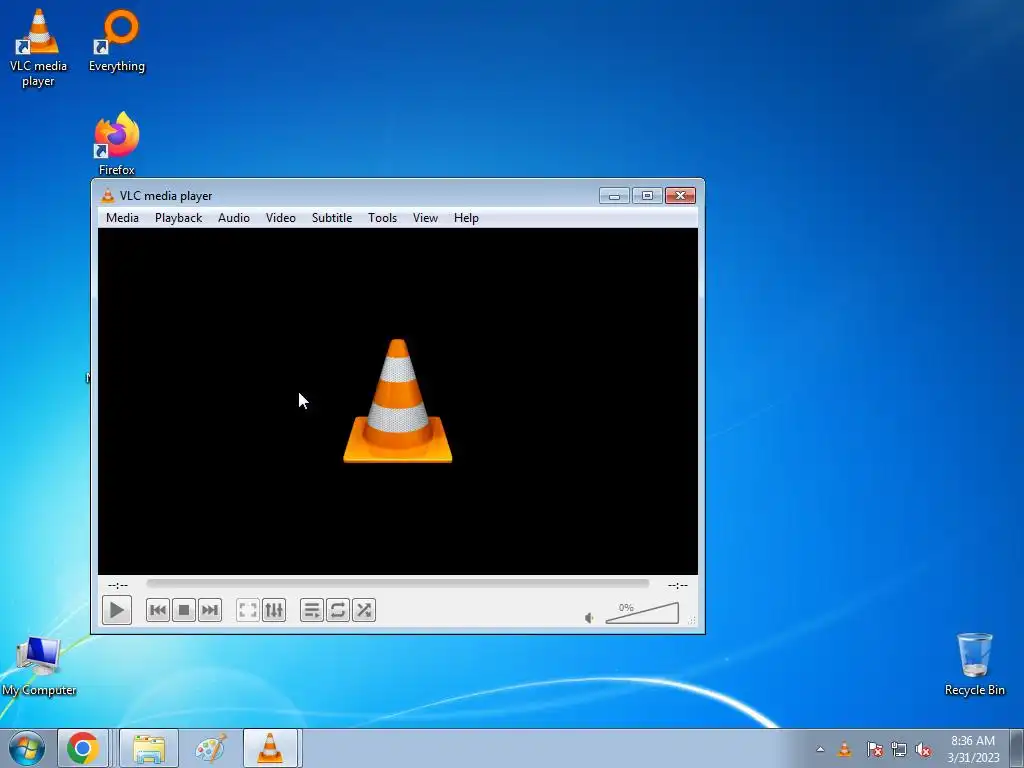Set volume on the volume slider

click(642, 613)
